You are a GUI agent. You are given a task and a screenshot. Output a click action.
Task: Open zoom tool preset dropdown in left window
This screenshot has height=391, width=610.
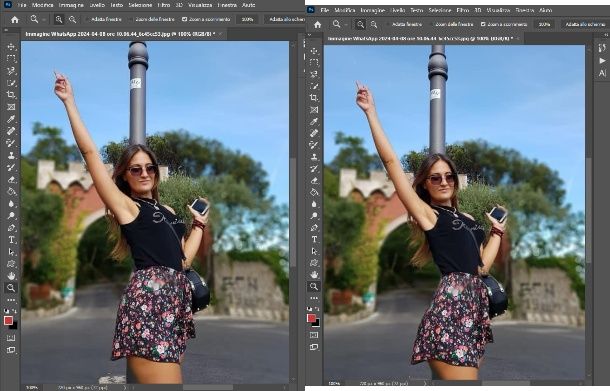(x=44, y=19)
